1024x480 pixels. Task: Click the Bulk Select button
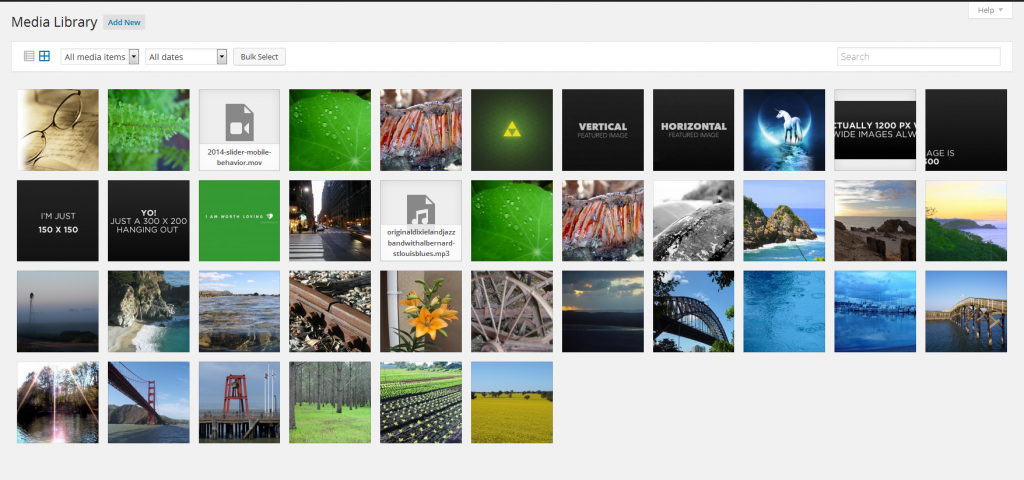(259, 57)
